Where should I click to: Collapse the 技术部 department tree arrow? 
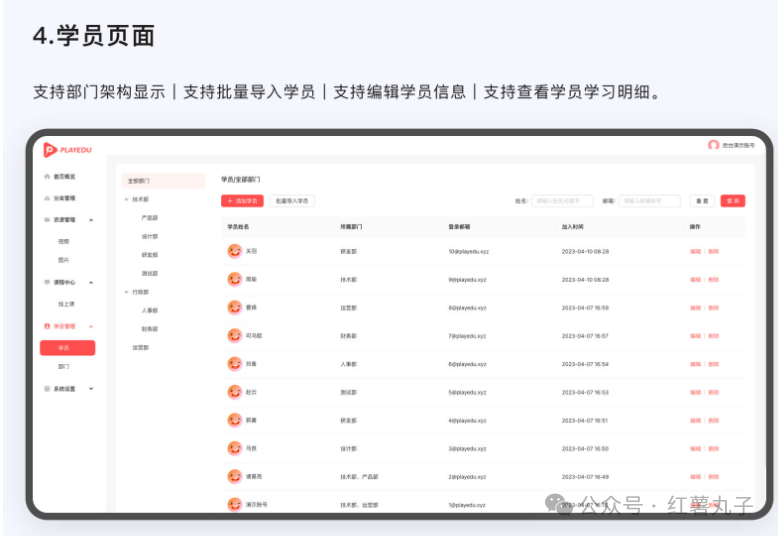(126, 199)
